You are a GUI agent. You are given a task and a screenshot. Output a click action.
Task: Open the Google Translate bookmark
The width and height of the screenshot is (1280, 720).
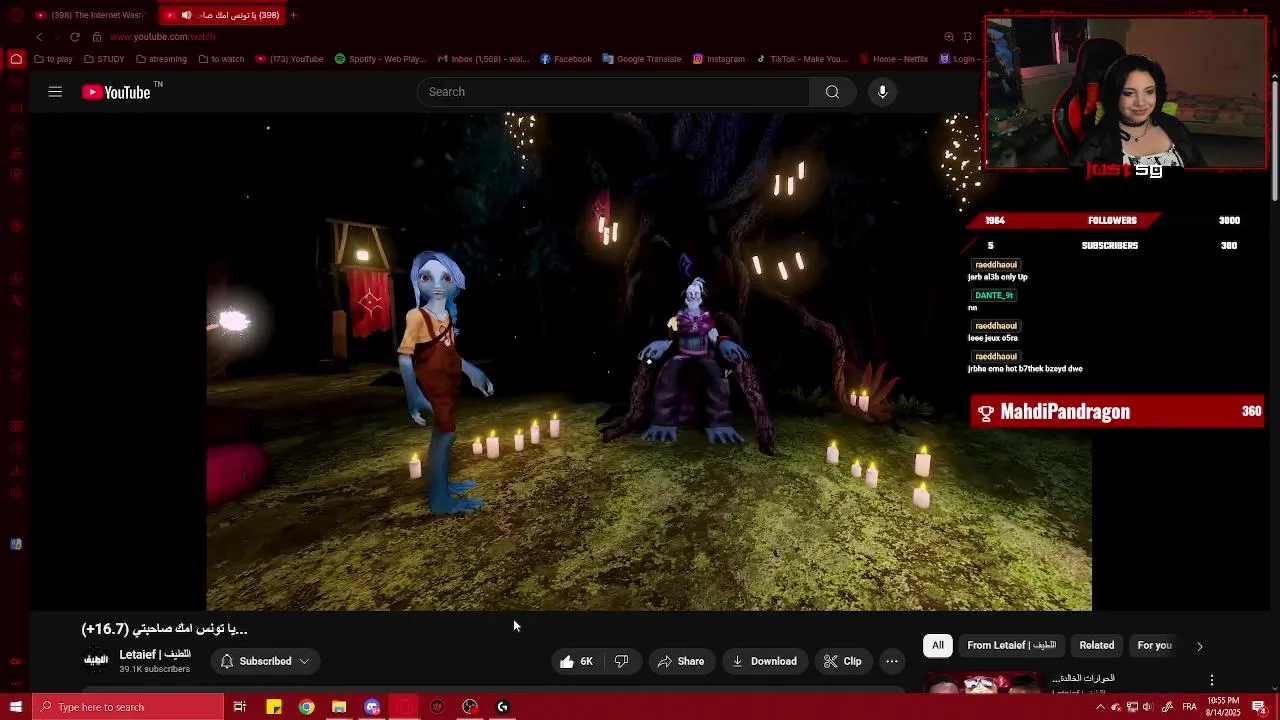(x=642, y=59)
